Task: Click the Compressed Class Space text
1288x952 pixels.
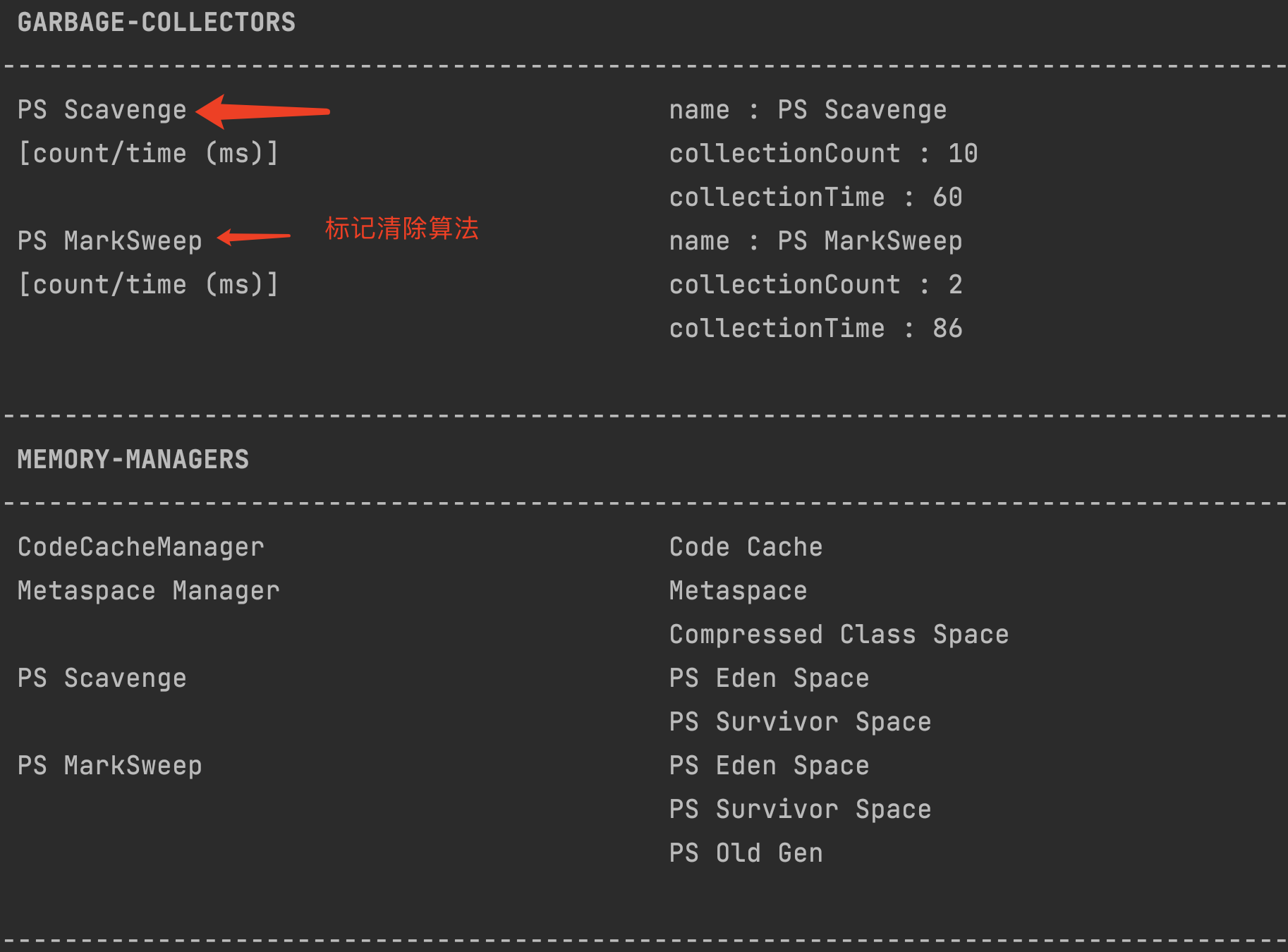Action: pyautogui.click(x=839, y=635)
